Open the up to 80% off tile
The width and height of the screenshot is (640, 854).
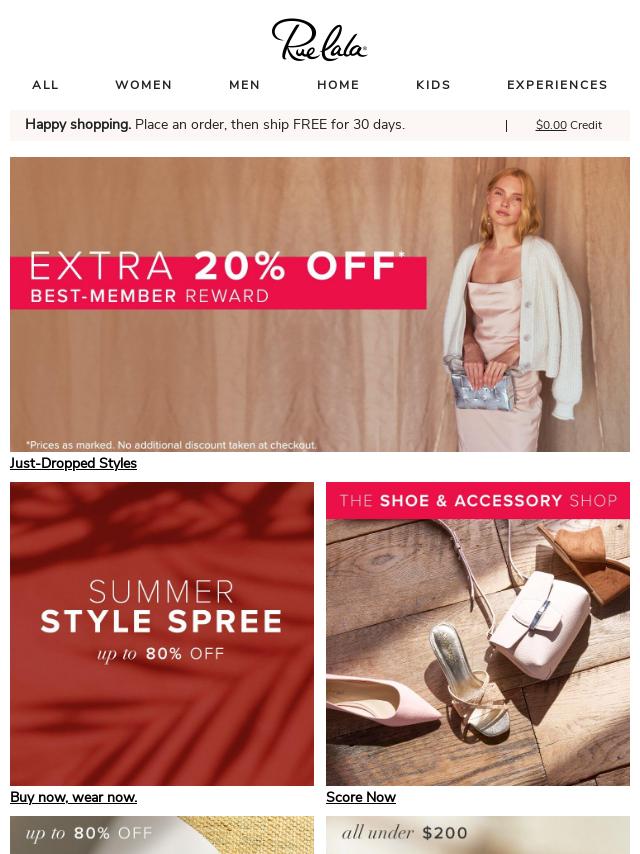point(162,835)
